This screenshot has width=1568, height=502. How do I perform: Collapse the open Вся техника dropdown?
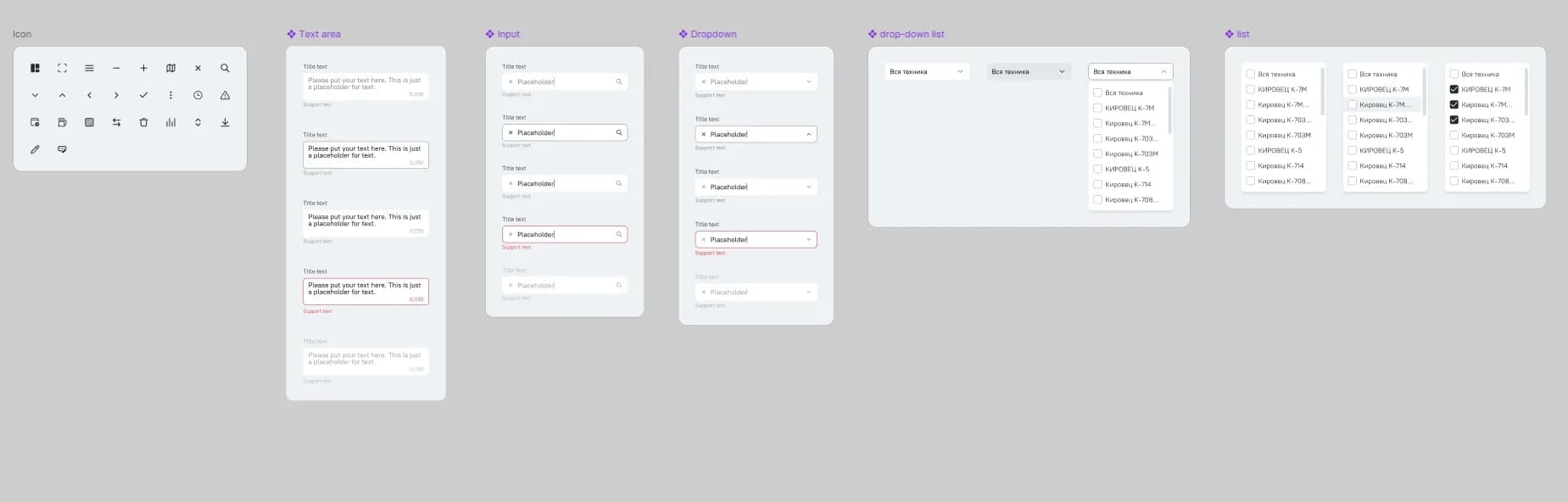pos(1130,71)
